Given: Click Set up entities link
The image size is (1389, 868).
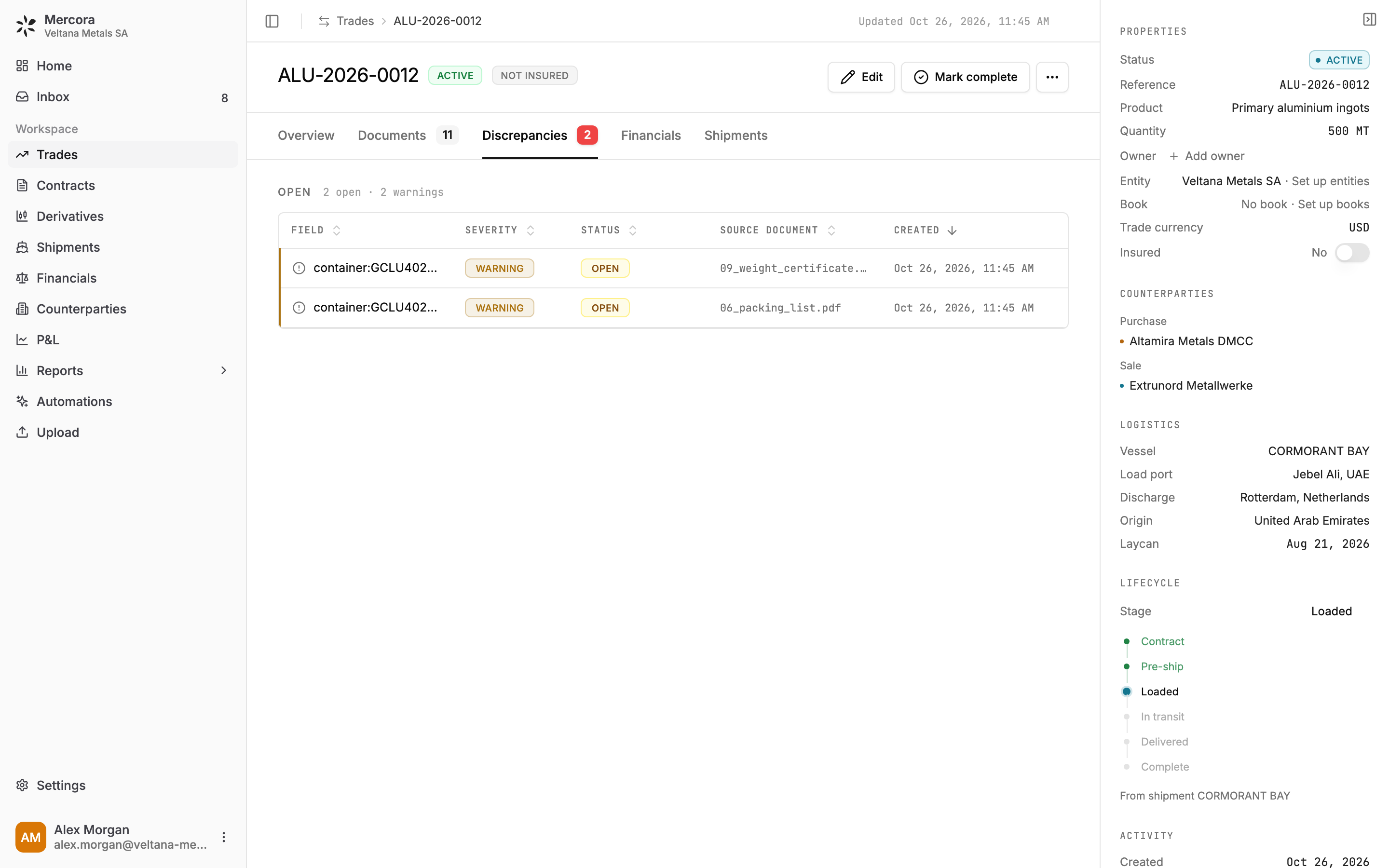Looking at the screenshot, I should click(x=1330, y=181).
